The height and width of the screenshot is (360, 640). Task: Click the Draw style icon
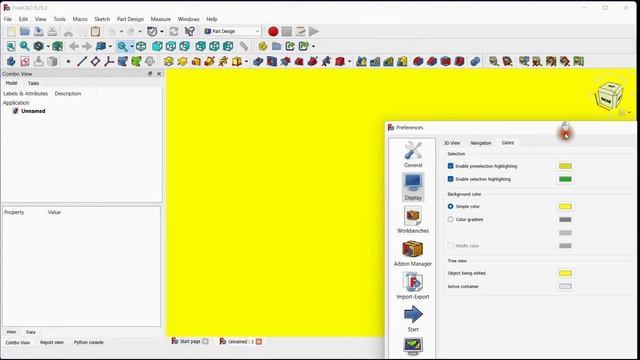click(38, 46)
